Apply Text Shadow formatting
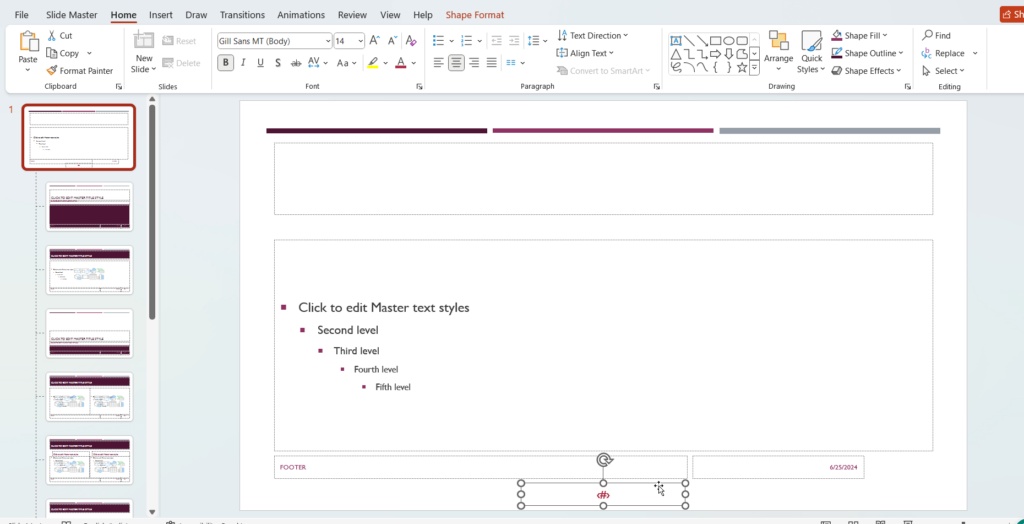The height and width of the screenshot is (524, 1024). click(x=278, y=62)
